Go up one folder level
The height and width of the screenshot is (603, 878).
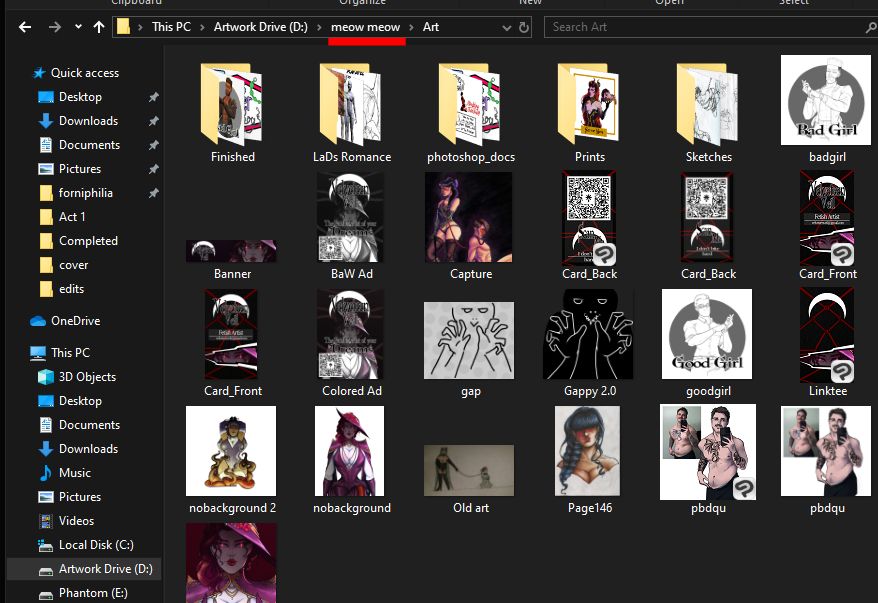[99, 27]
